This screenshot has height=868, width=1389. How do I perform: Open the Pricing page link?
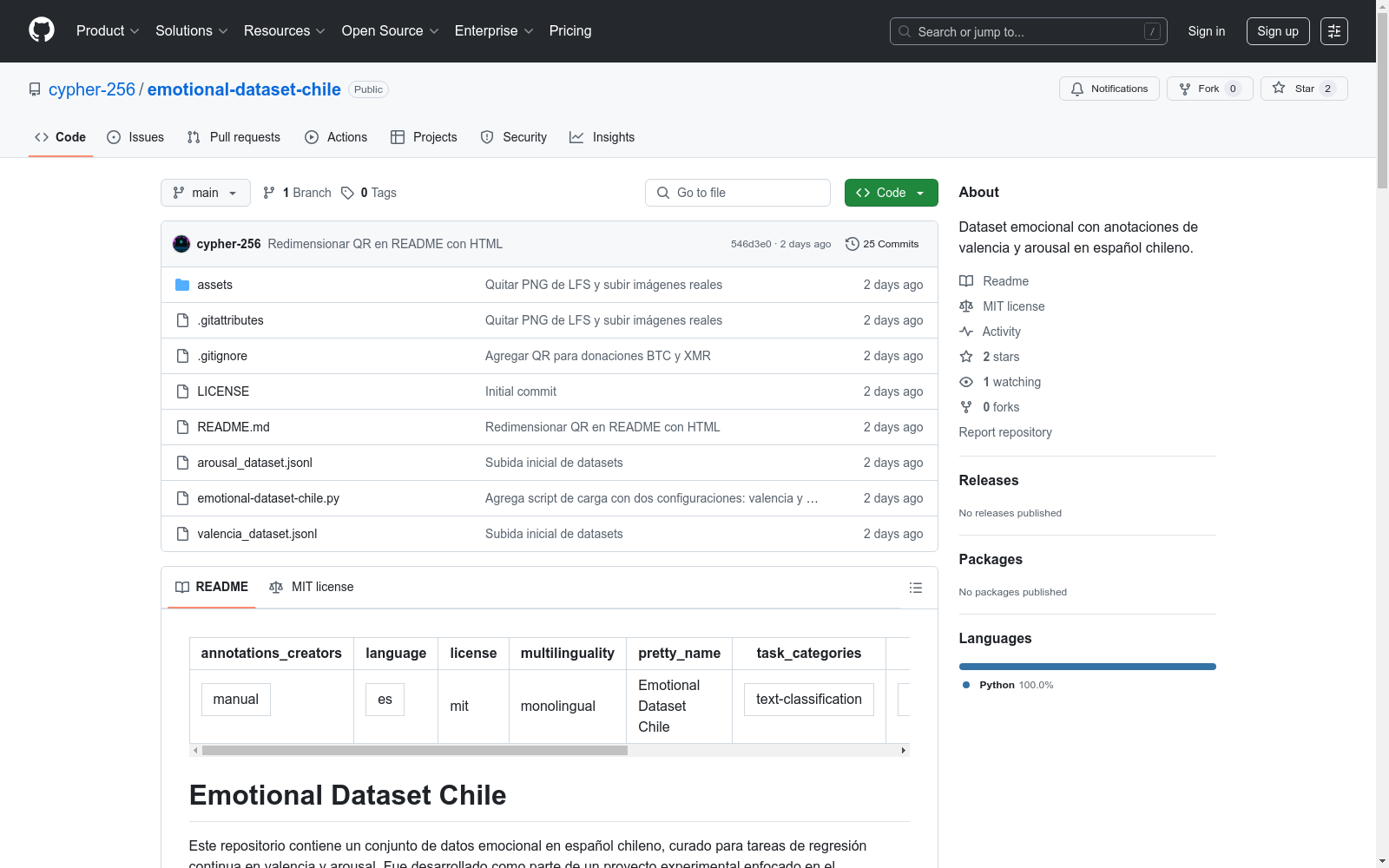[570, 30]
